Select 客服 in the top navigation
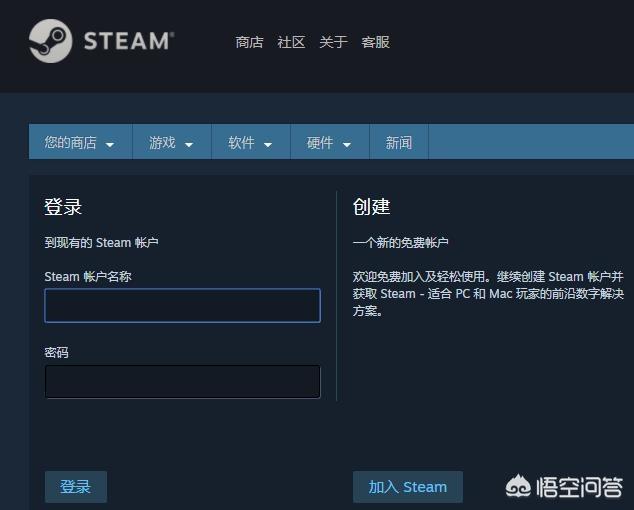Viewport: 634px width, 510px height. coord(375,42)
